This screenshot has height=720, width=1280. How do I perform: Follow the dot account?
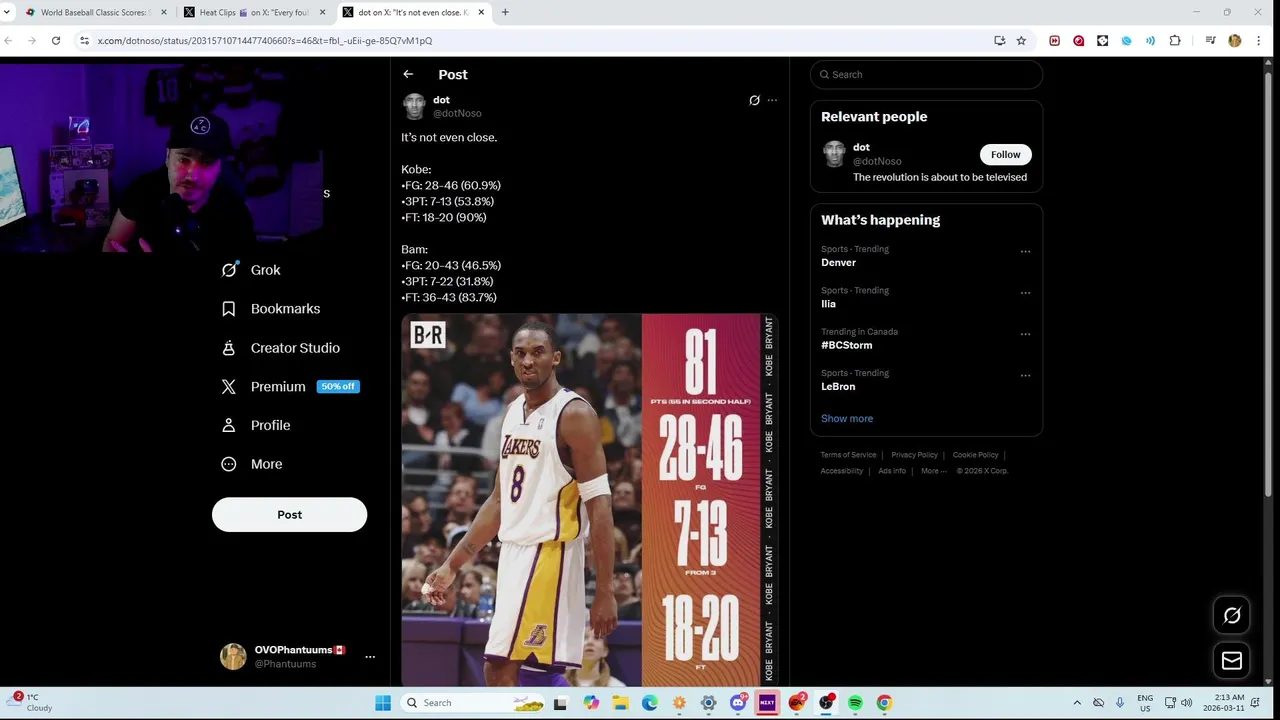click(x=1006, y=154)
